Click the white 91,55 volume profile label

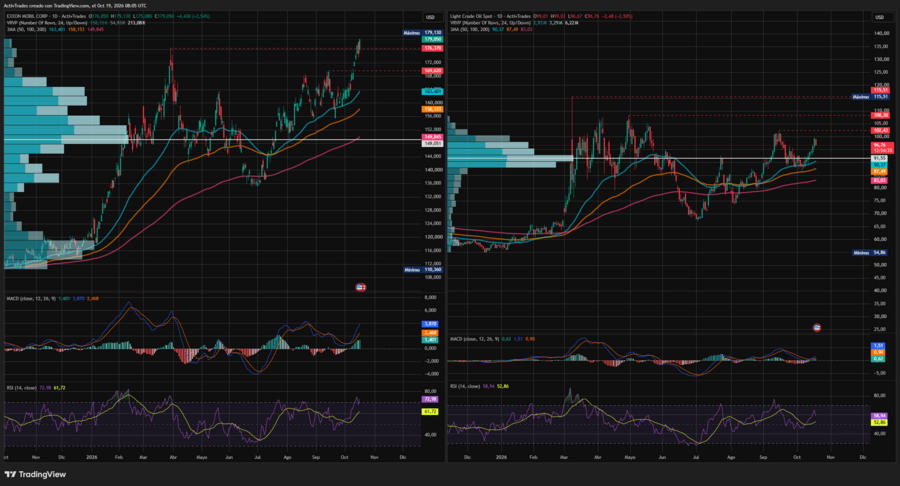[x=880, y=158]
